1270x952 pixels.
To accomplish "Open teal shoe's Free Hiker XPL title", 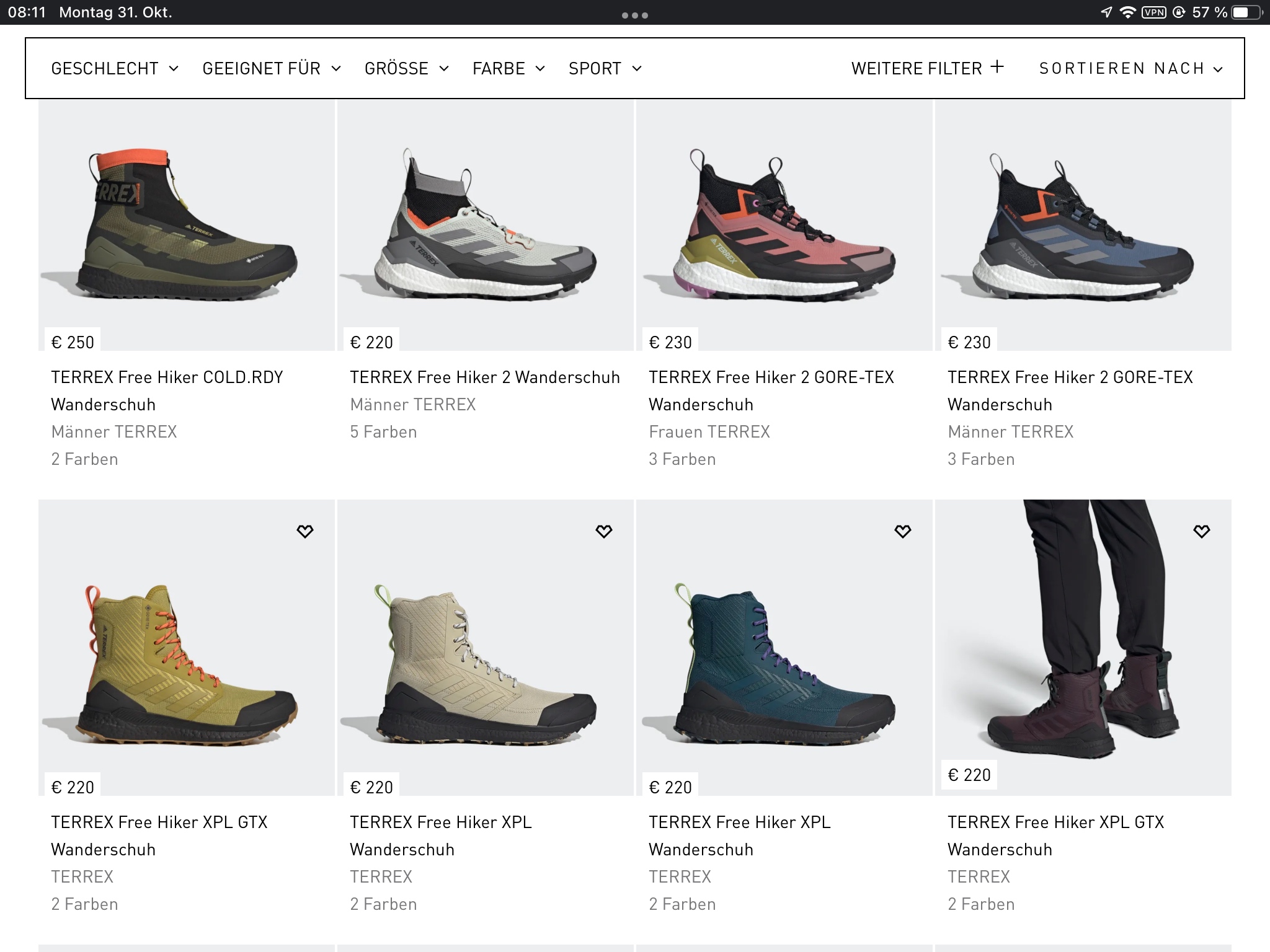I will coord(740,835).
